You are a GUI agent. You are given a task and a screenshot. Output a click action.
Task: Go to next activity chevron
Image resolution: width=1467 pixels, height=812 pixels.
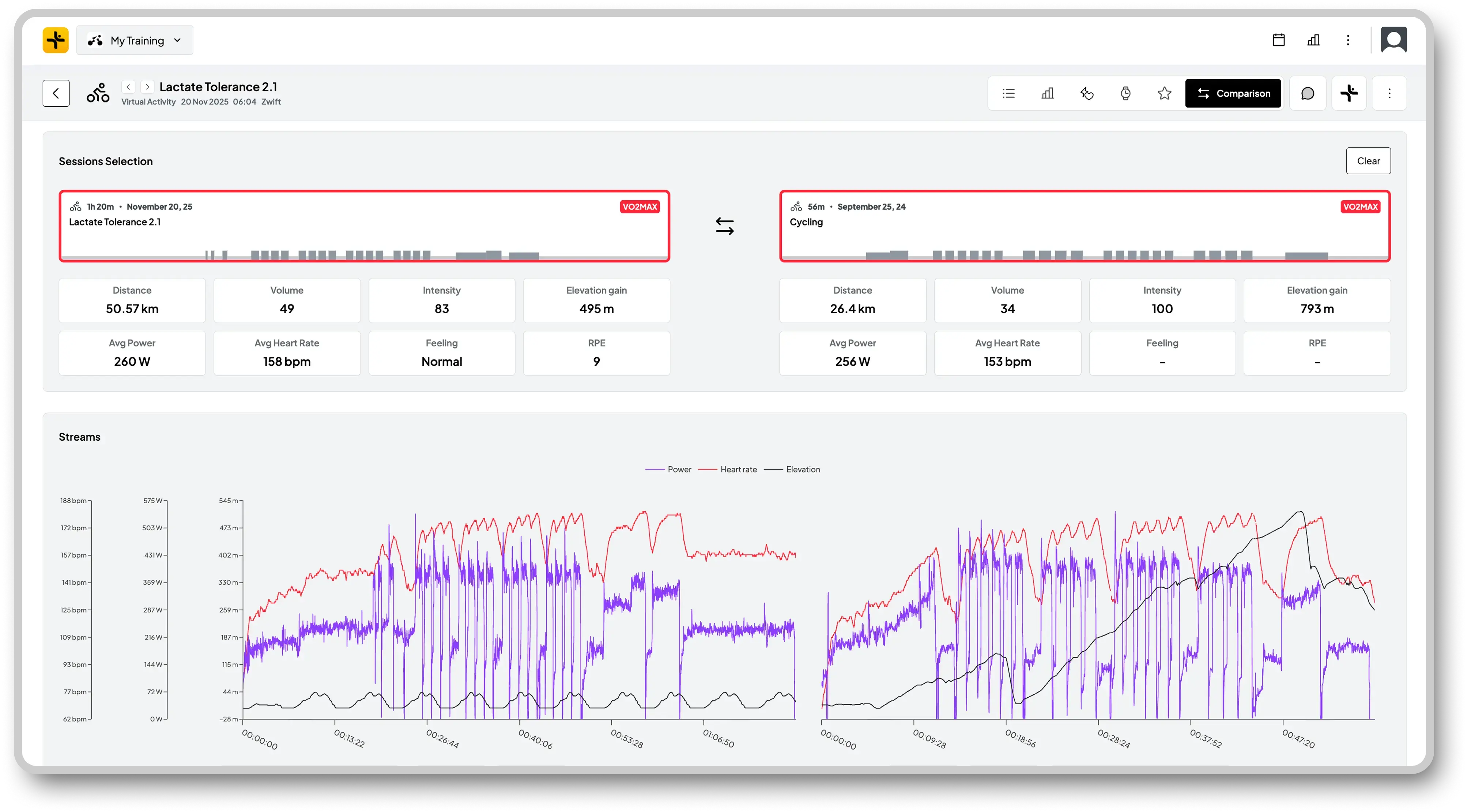pos(147,87)
